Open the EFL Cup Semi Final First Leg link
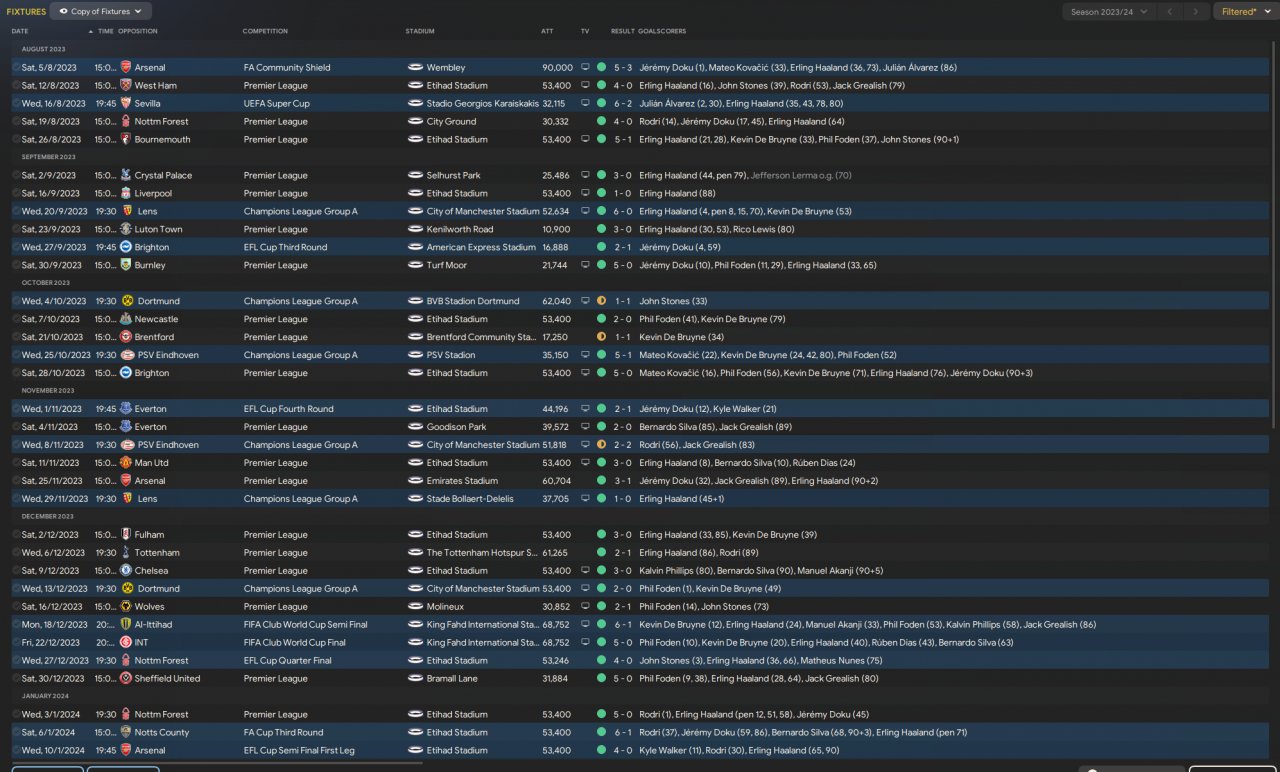Image resolution: width=1280 pixels, height=772 pixels. coord(299,751)
